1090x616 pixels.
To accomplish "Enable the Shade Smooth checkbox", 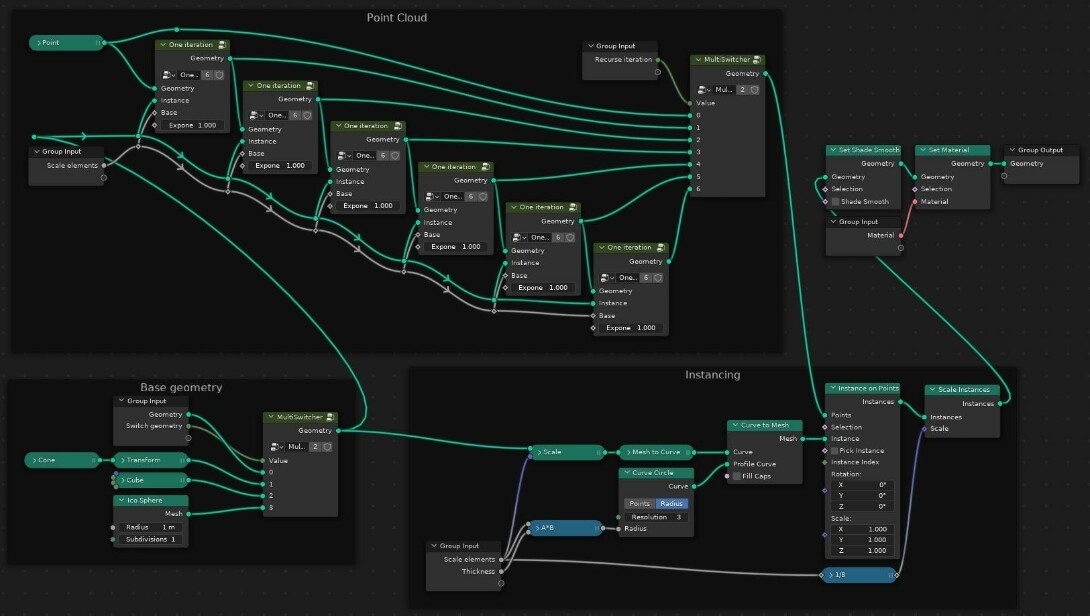I will coord(836,202).
